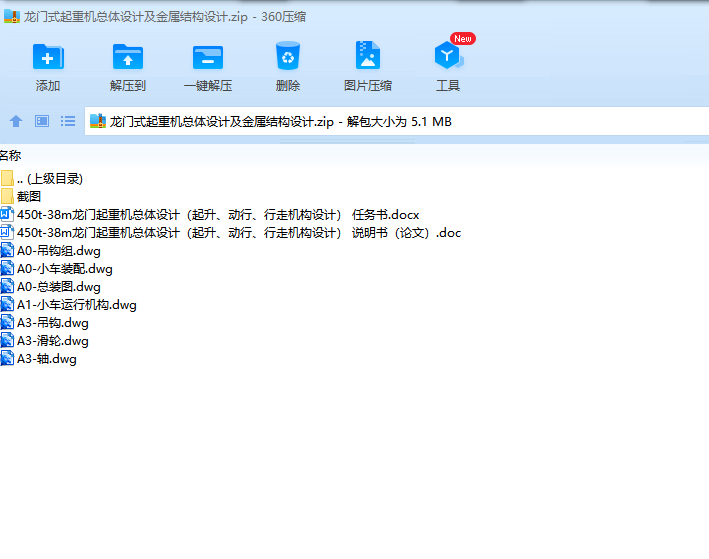Click the 解压到 label text
The height and width of the screenshot is (559, 709).
(x=128, y=85)
